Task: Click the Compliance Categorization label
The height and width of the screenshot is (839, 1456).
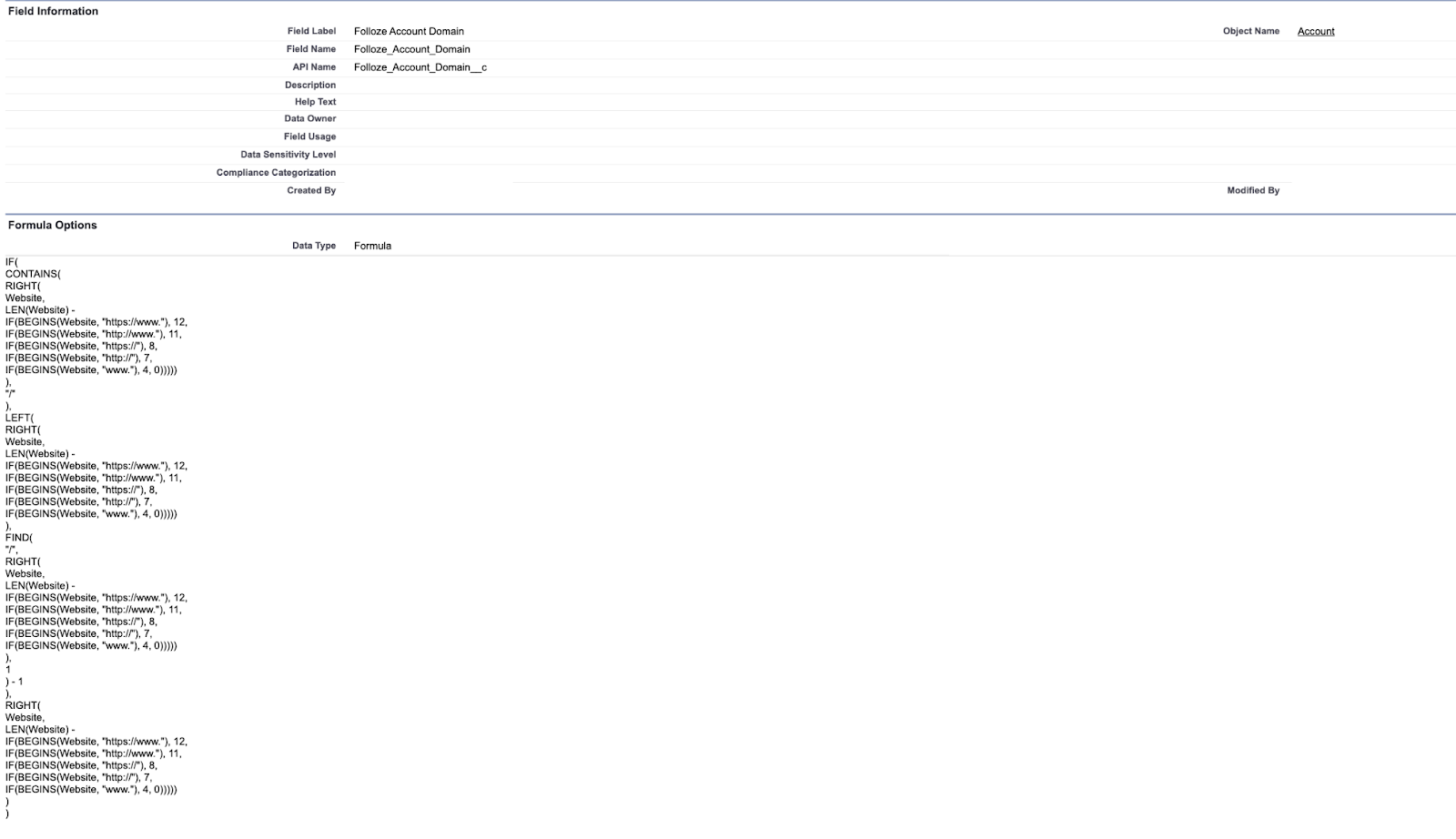Action: (x=276, y=172)
